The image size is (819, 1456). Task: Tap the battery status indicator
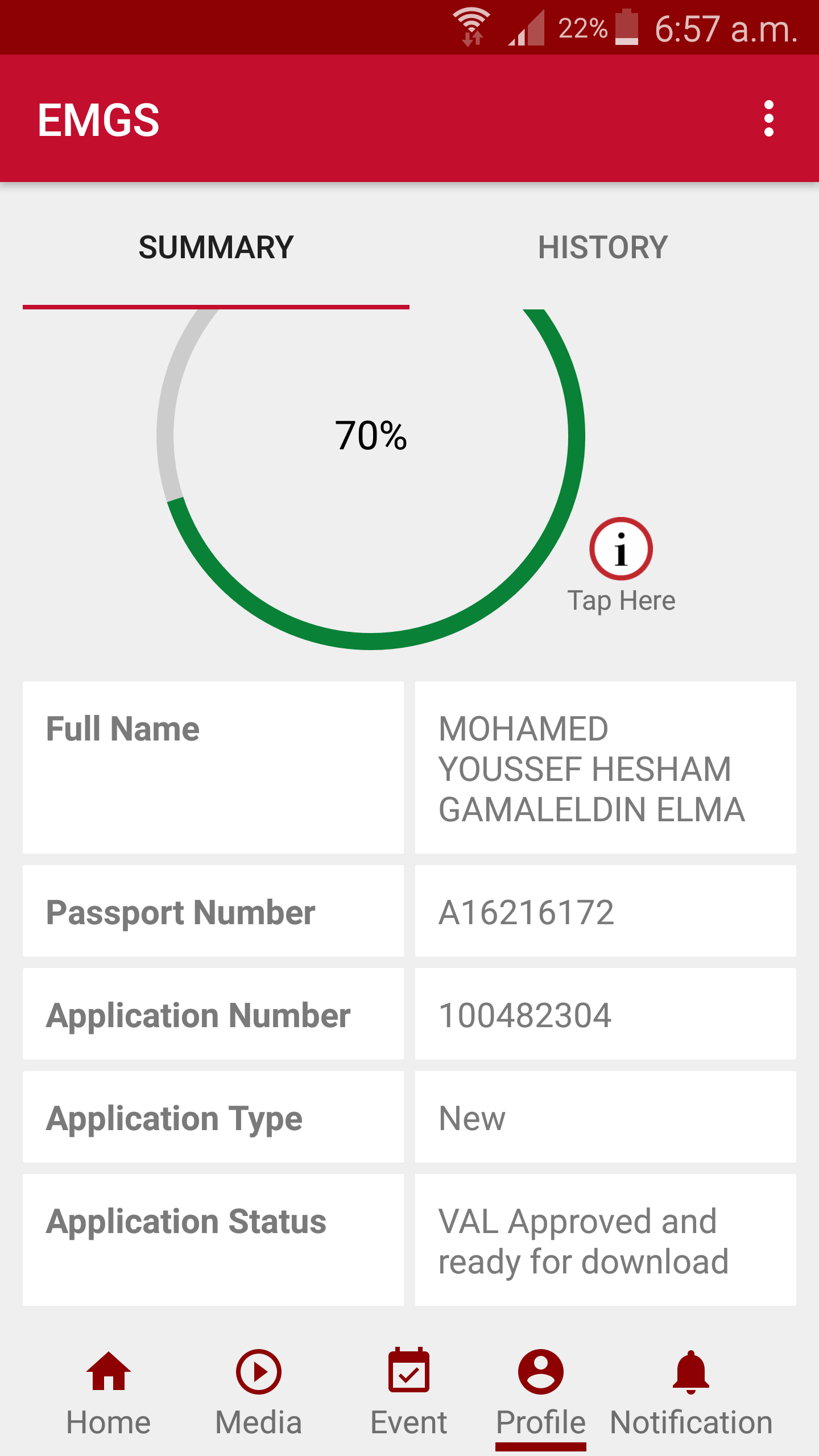click(627, 27)
